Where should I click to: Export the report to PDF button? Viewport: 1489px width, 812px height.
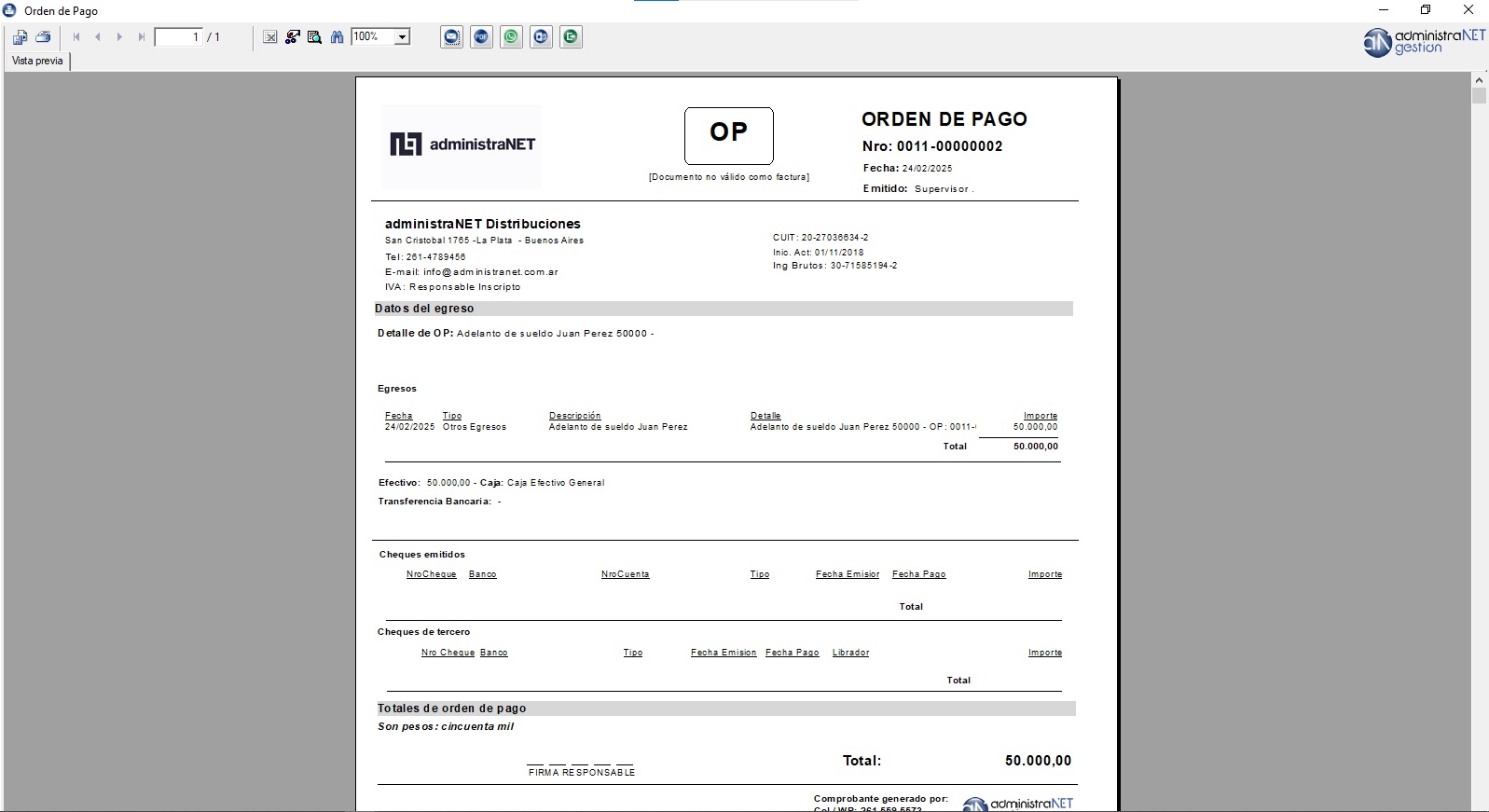coord(481,37)
